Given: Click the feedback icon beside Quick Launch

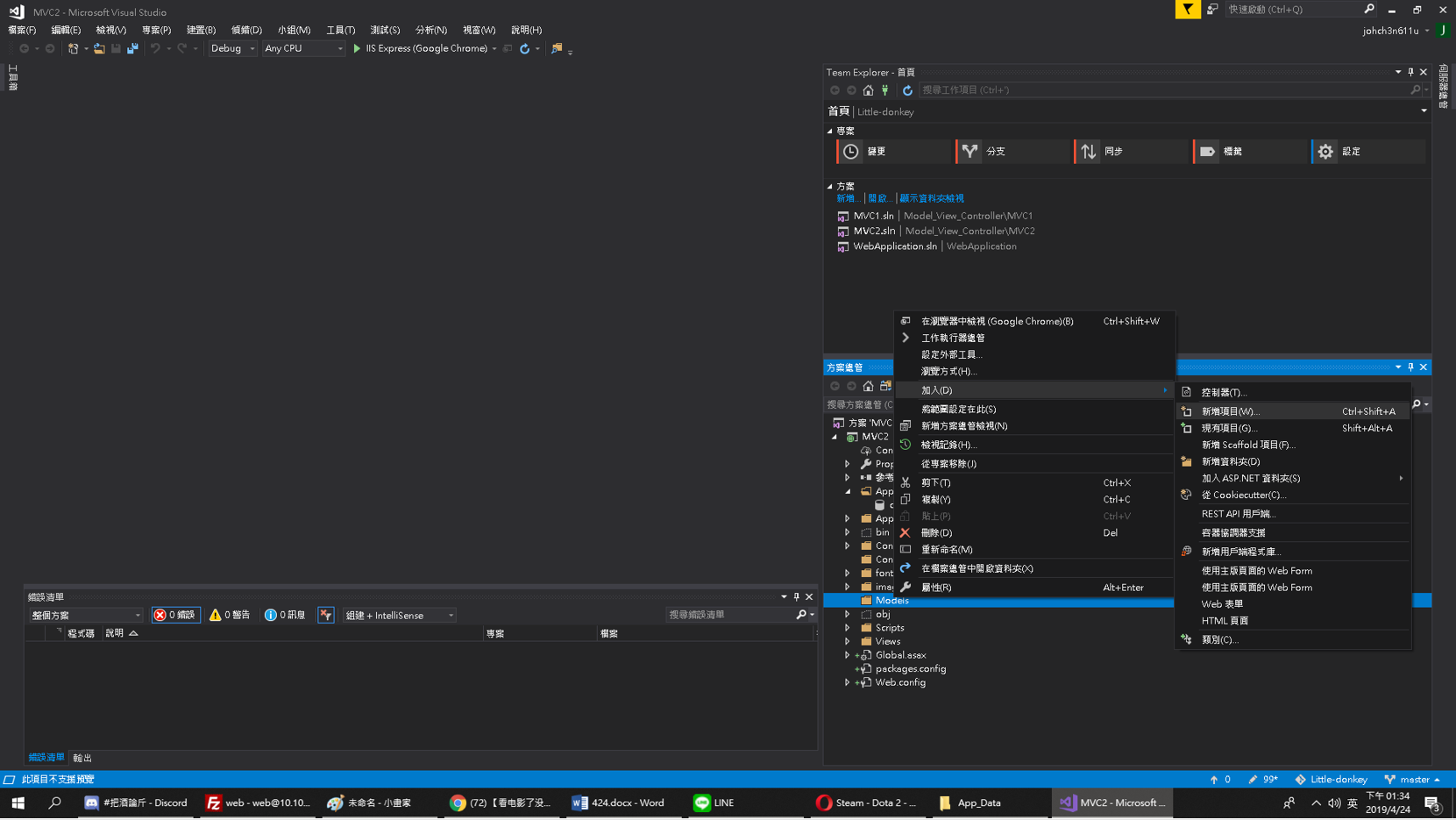Looking at the screenshot, I should (1211, 10).
